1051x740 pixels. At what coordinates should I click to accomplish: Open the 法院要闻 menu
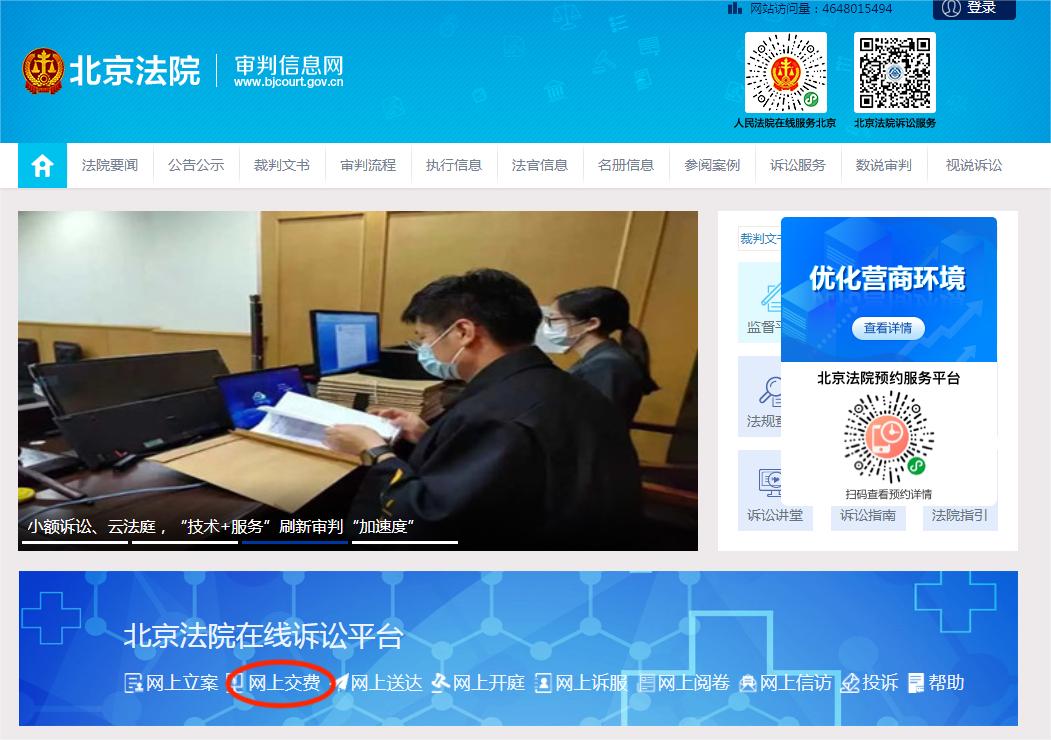pos(110,165)
